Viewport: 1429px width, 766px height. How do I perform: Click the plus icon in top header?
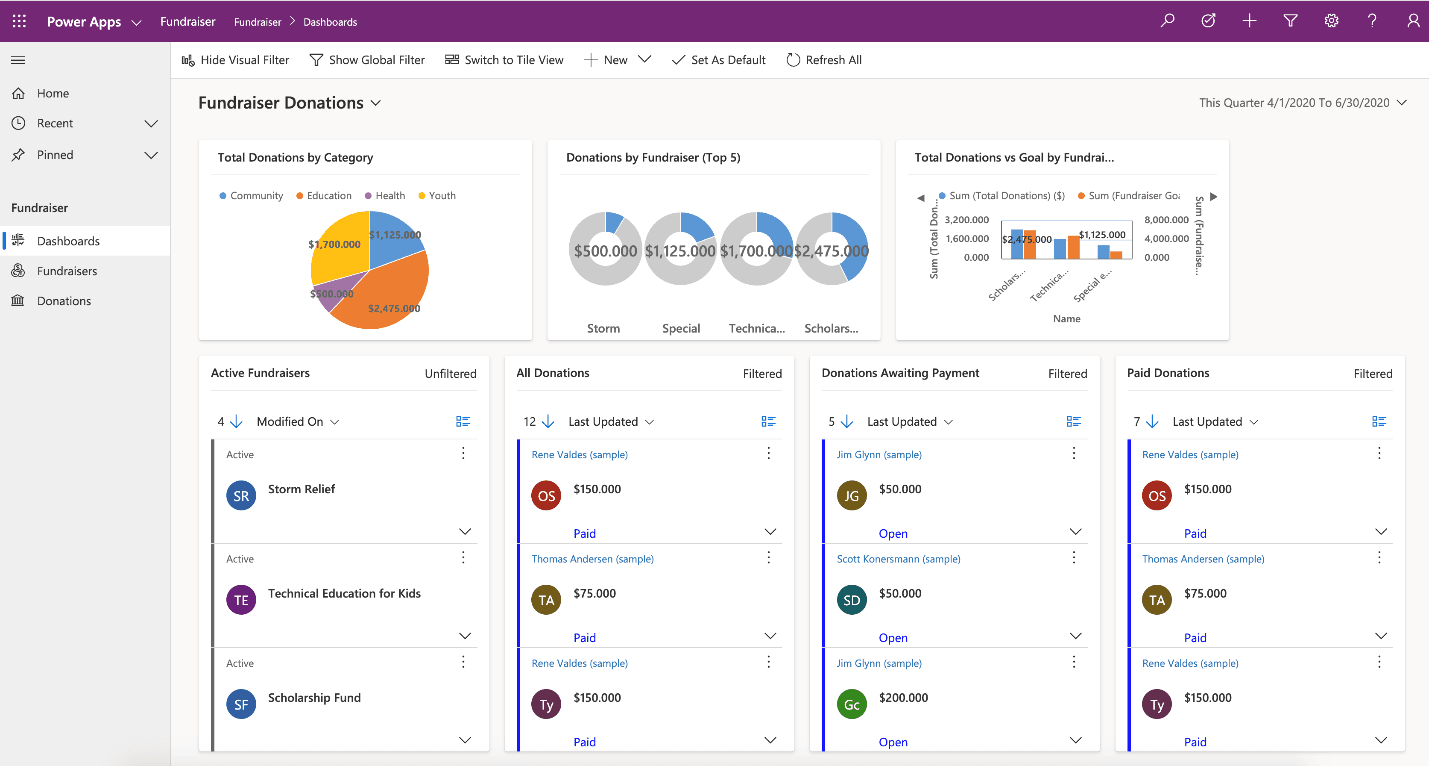[1249, 21]
